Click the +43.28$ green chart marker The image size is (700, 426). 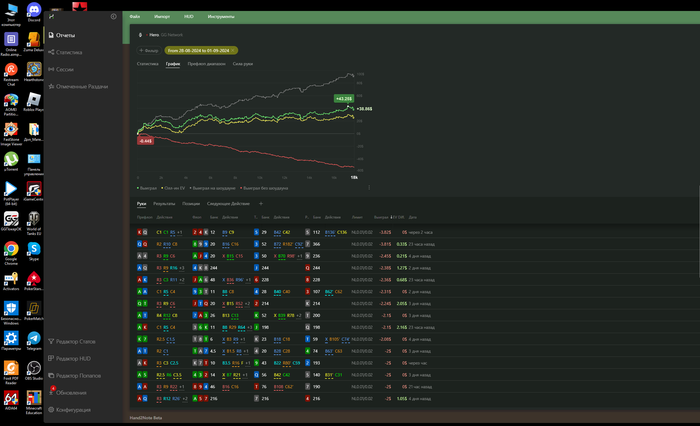click(x=344, y=98)
